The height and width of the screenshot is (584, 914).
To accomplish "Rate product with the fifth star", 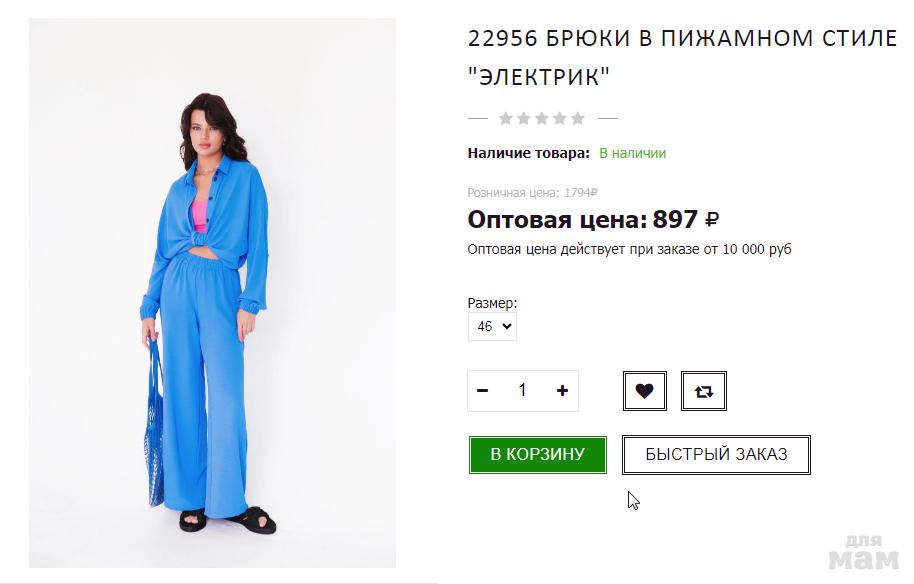I will click(x=578, y=119).
